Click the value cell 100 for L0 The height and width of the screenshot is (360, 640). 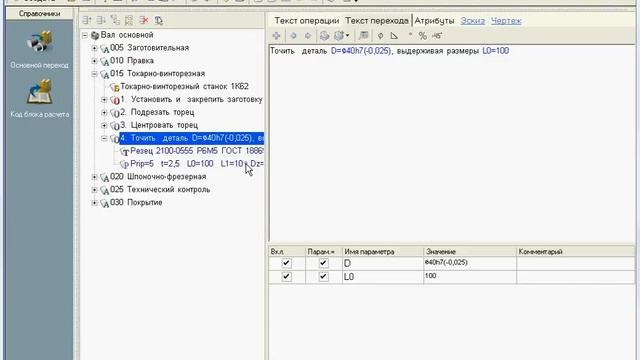pyautogui.click(x=470, y=277)
